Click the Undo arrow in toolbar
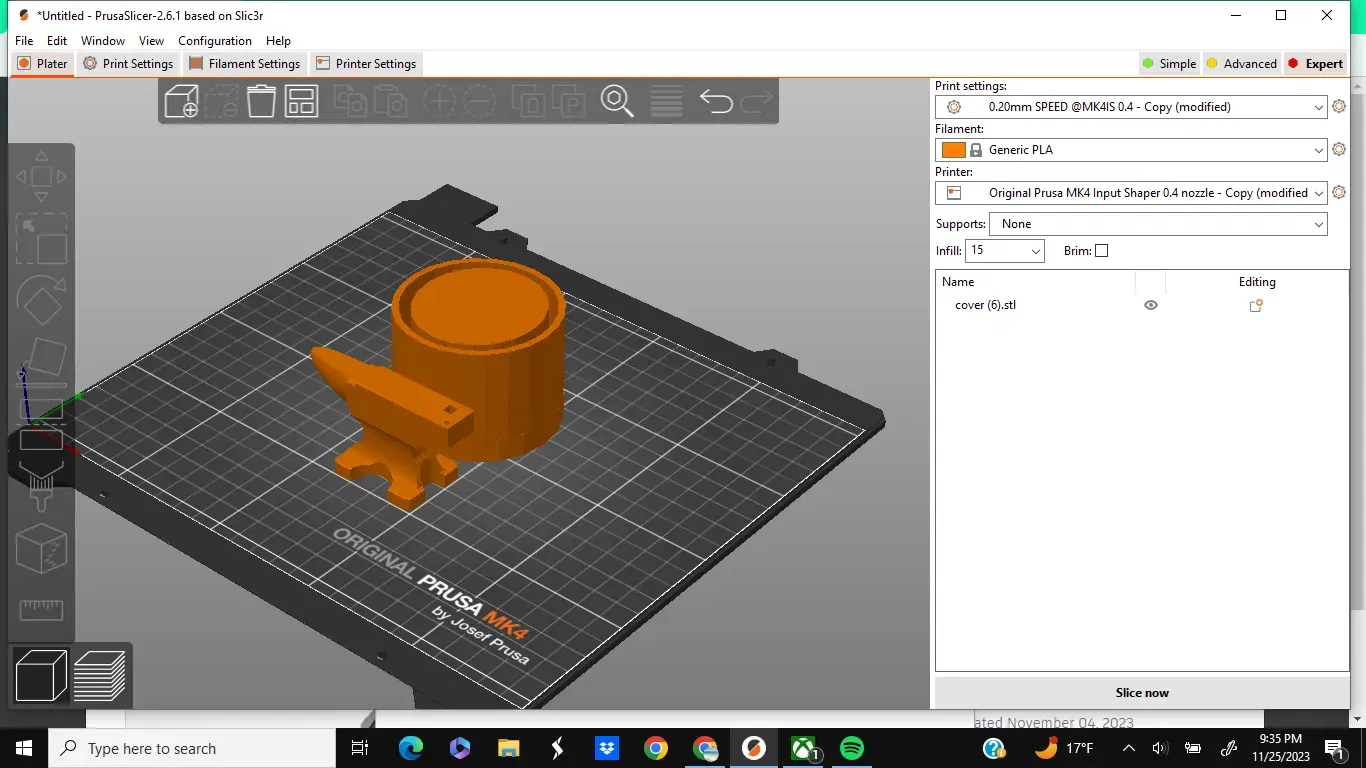Image resolution: width=1366 pixels, height=768 pixels. 716,101
